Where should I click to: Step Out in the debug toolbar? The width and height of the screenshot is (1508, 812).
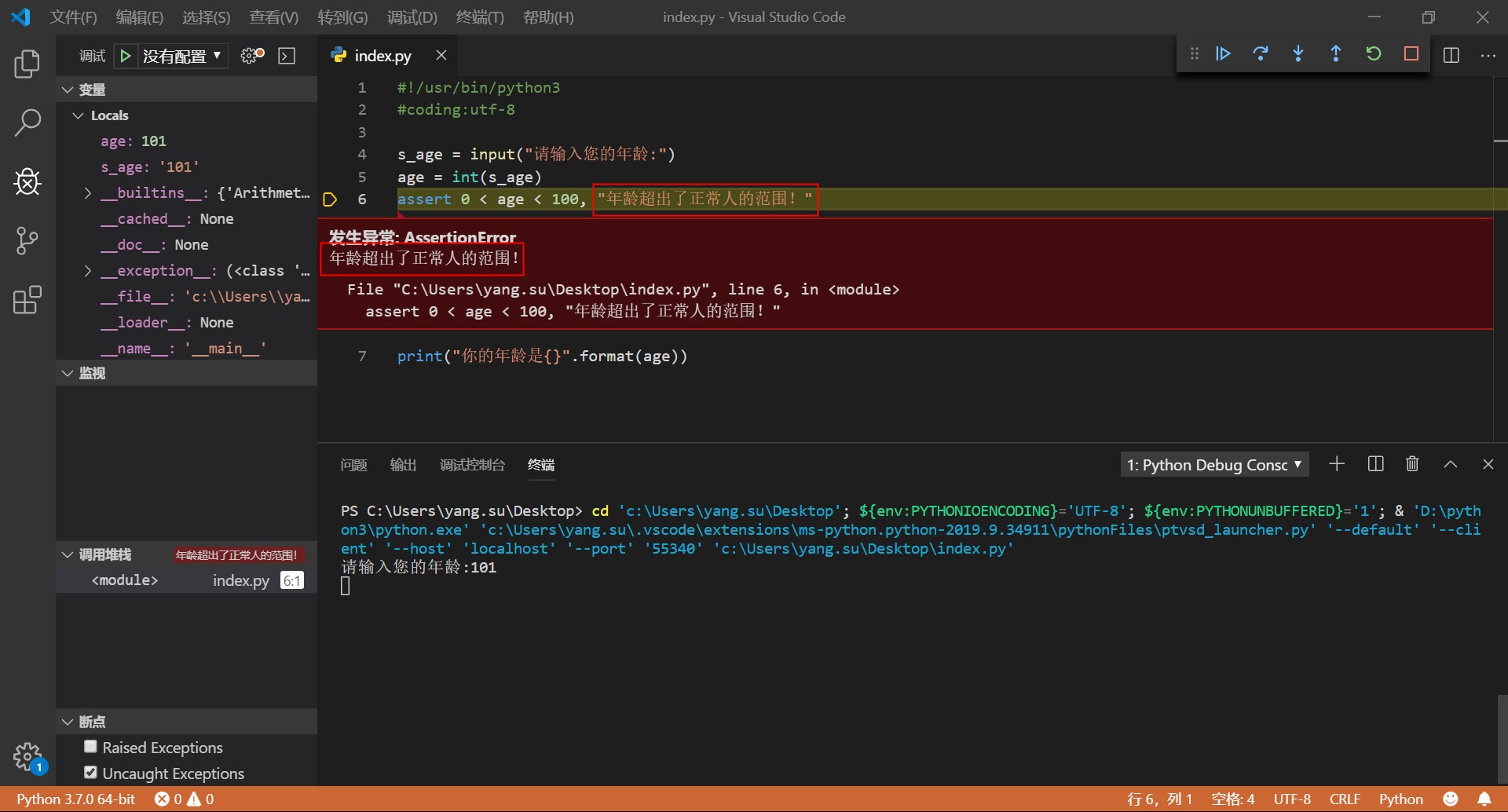pyautogui.click(x=1336, y=53)
